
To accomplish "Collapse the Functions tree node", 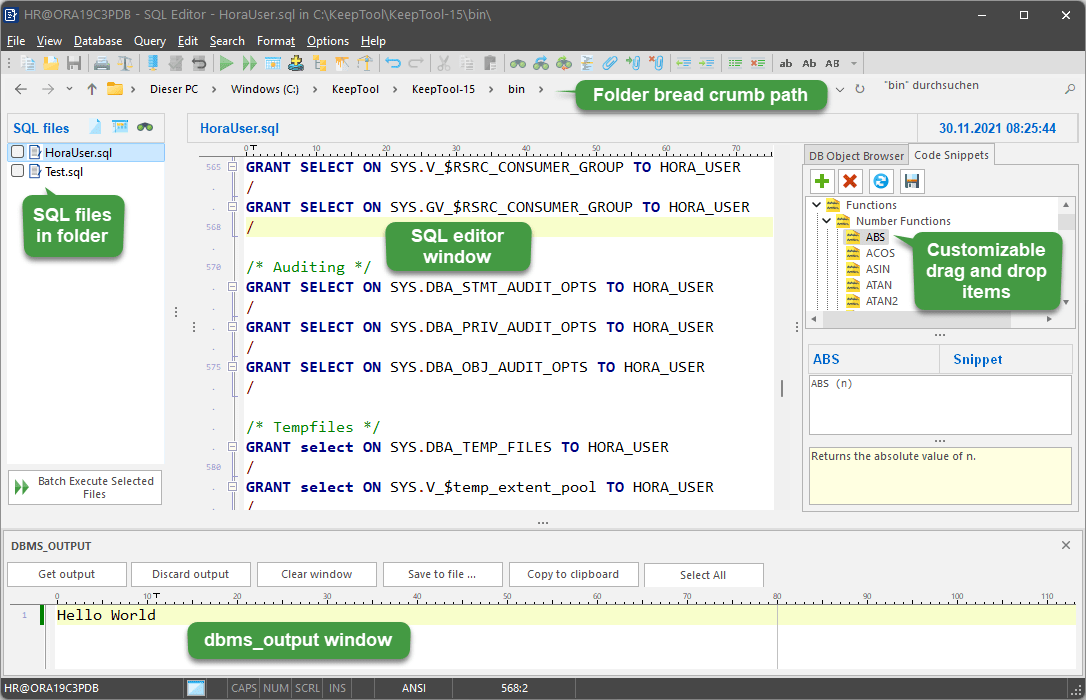I will click(816, 204).
